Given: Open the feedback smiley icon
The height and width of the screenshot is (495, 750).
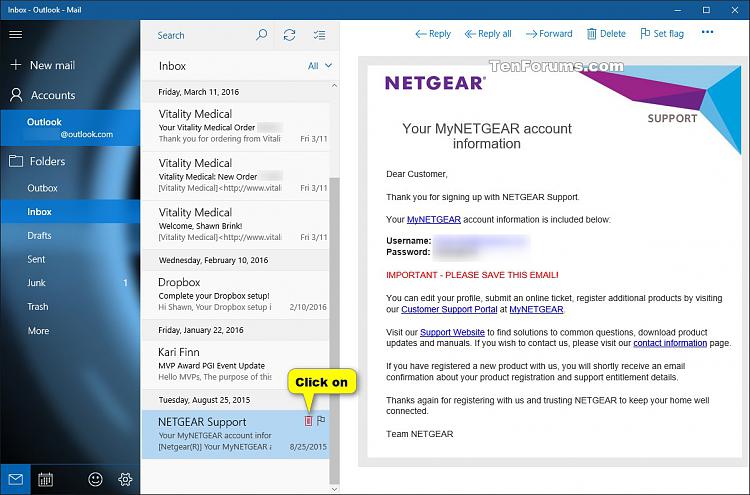Looking at the screenshot, I should [x=95, y=479].
